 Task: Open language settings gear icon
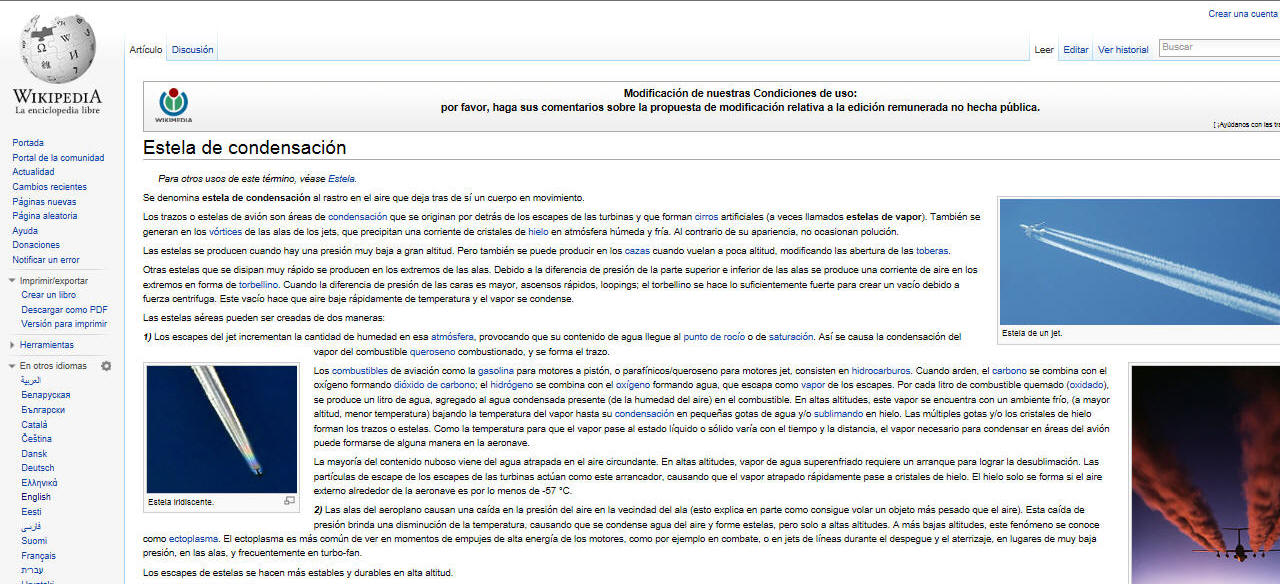click(106, 366)
